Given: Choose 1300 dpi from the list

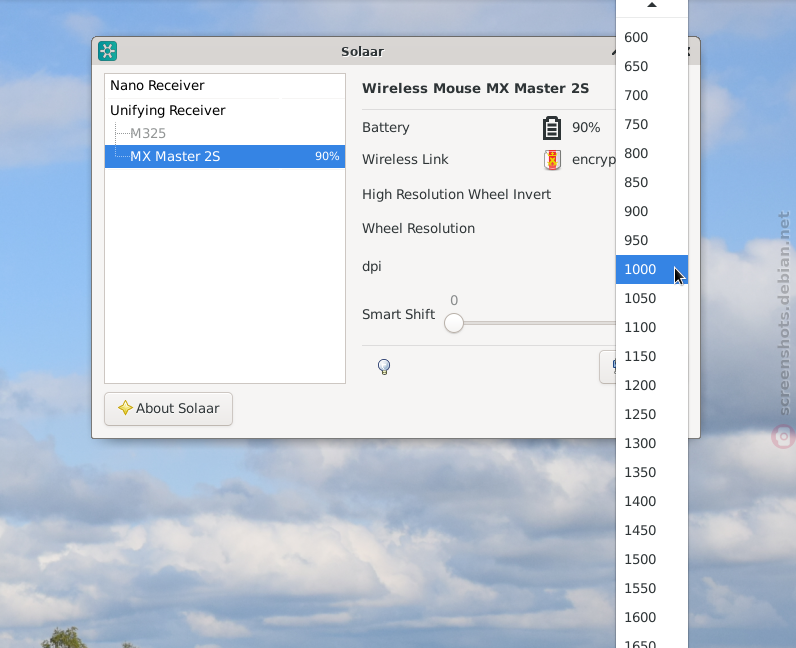Looking at the screenshot, I should (x=652, y=443).
